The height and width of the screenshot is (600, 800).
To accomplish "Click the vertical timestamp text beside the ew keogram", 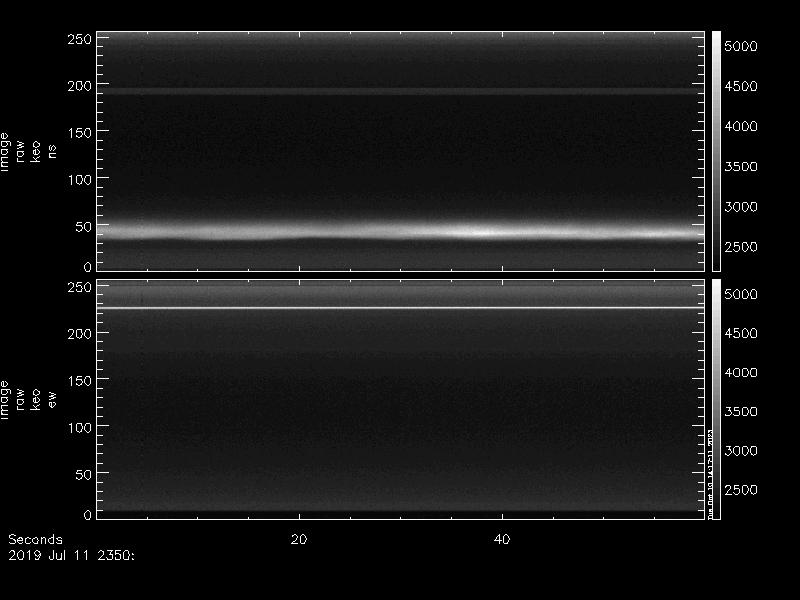I will pyautogui.click(x=710, y=474).
